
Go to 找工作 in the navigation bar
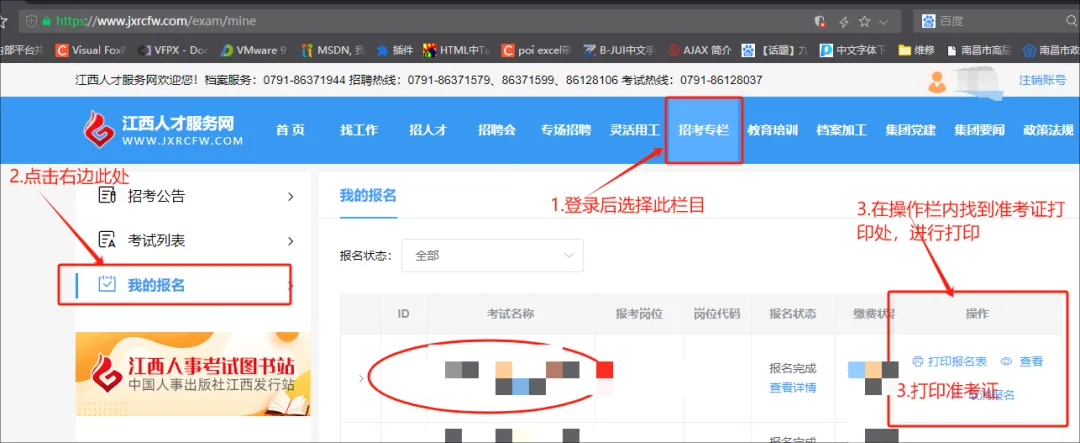point(359,130)
